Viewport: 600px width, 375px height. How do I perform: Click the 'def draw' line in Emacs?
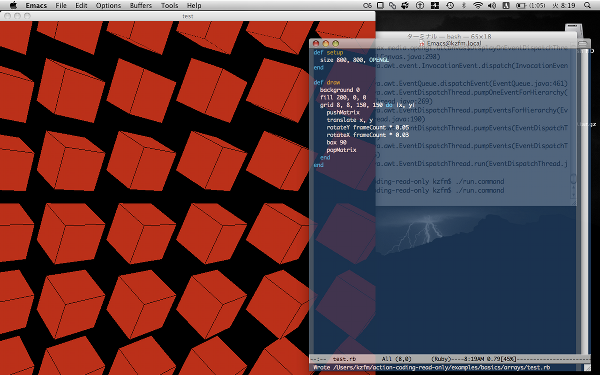click(x=327, y=82)
